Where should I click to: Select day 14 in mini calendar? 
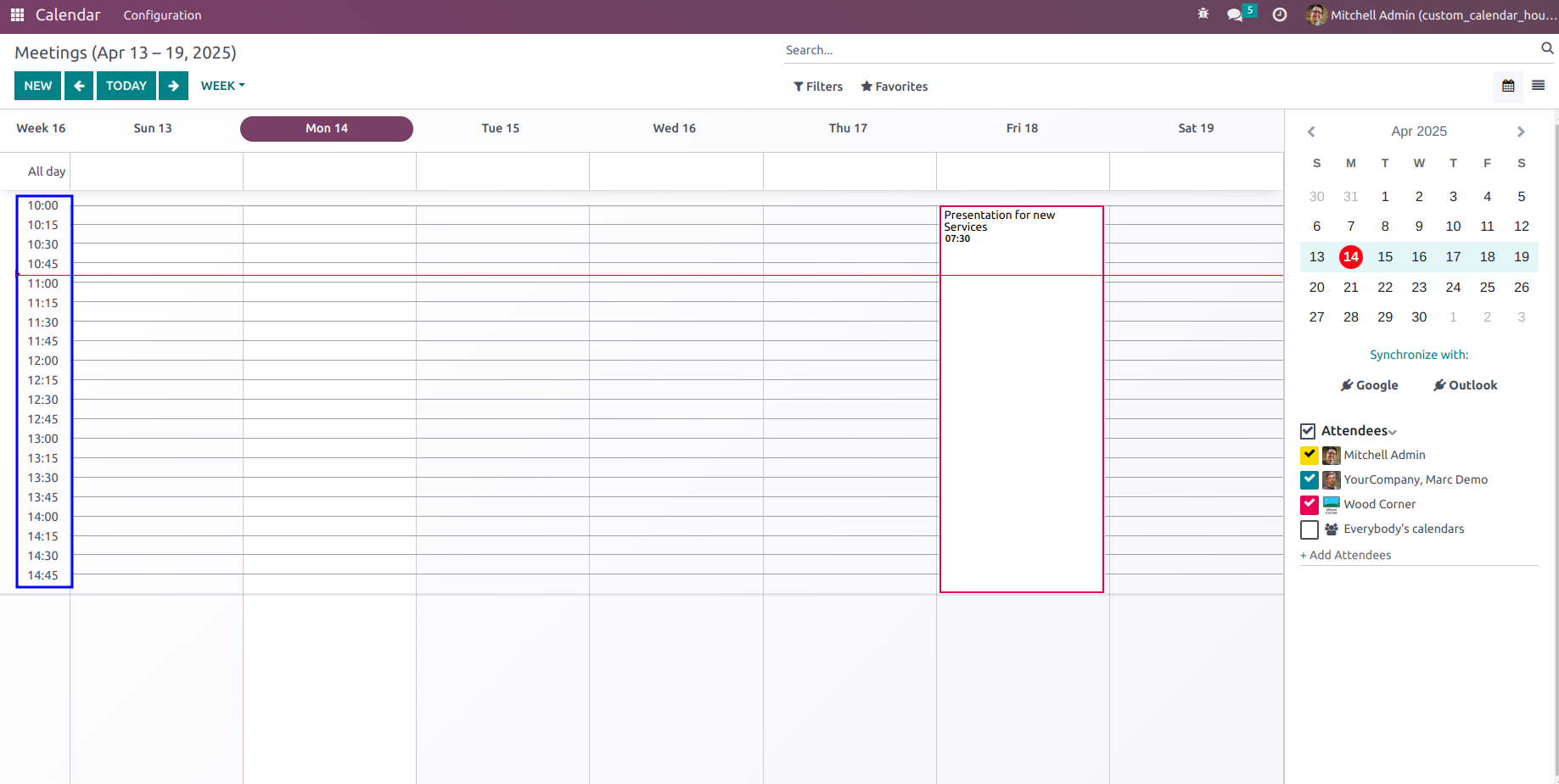click(x=1351, y=257)
